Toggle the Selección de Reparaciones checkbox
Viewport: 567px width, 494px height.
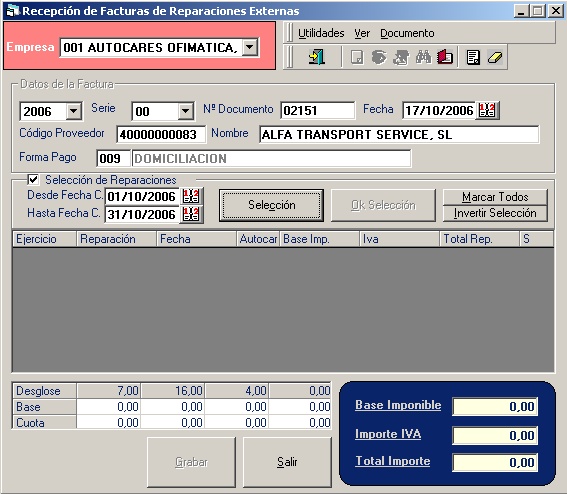pos(33,179)
